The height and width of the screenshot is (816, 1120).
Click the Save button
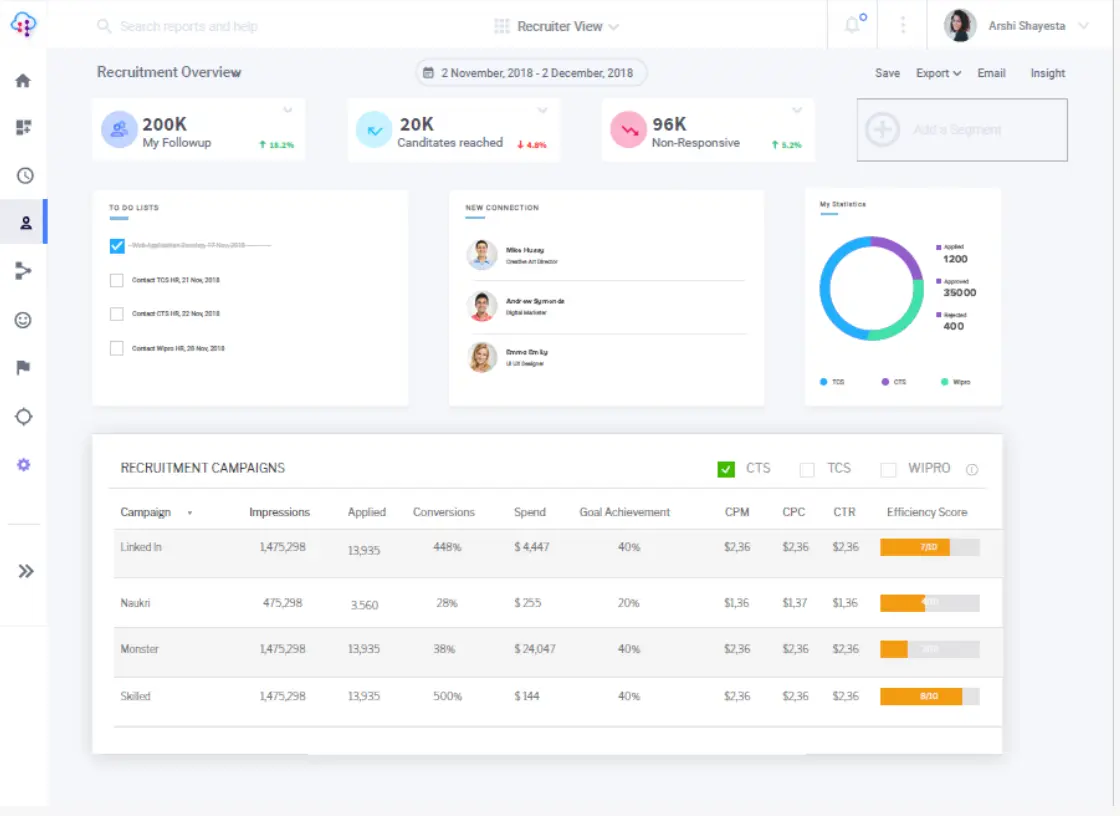(x=887, y=73)
